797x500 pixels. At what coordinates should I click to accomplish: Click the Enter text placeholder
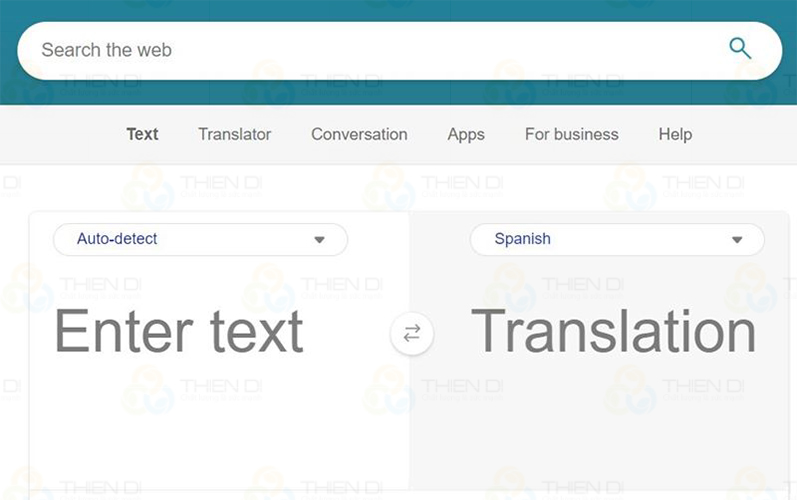pyautogui.click(x=178, y=332)
